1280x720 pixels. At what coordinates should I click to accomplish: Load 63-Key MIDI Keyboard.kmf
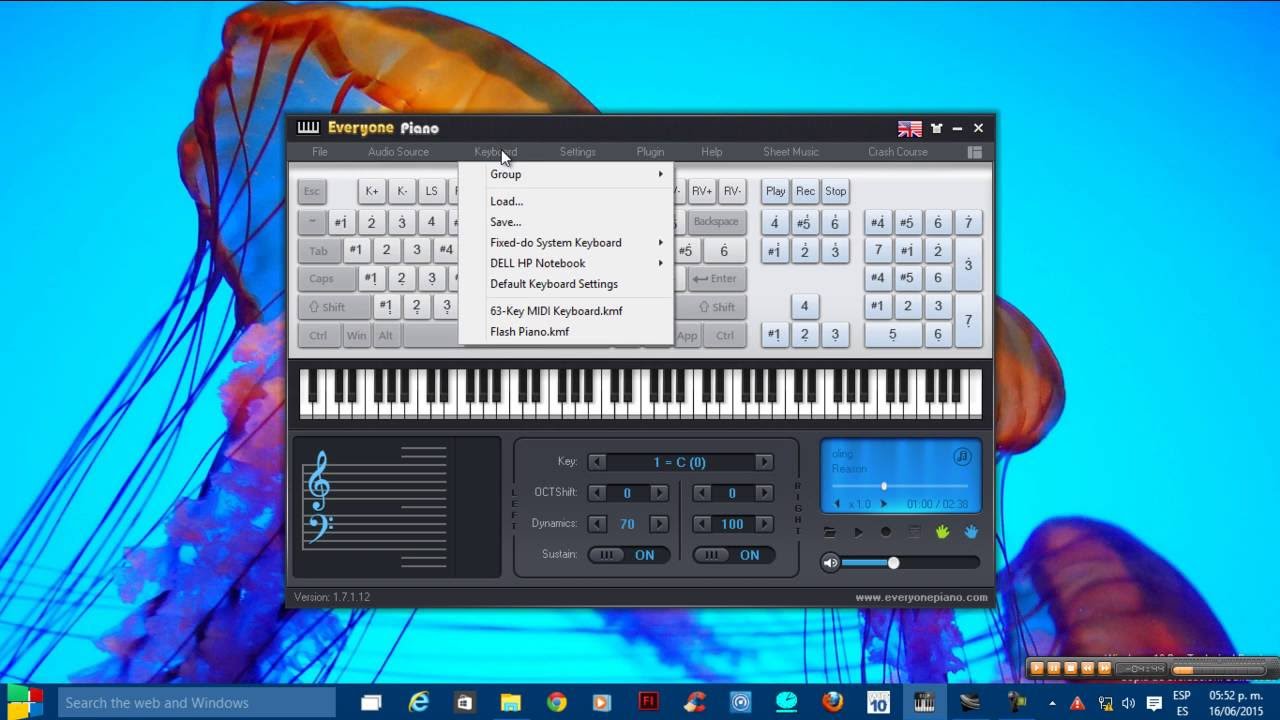pyautogui.click(x=566, y=311)
